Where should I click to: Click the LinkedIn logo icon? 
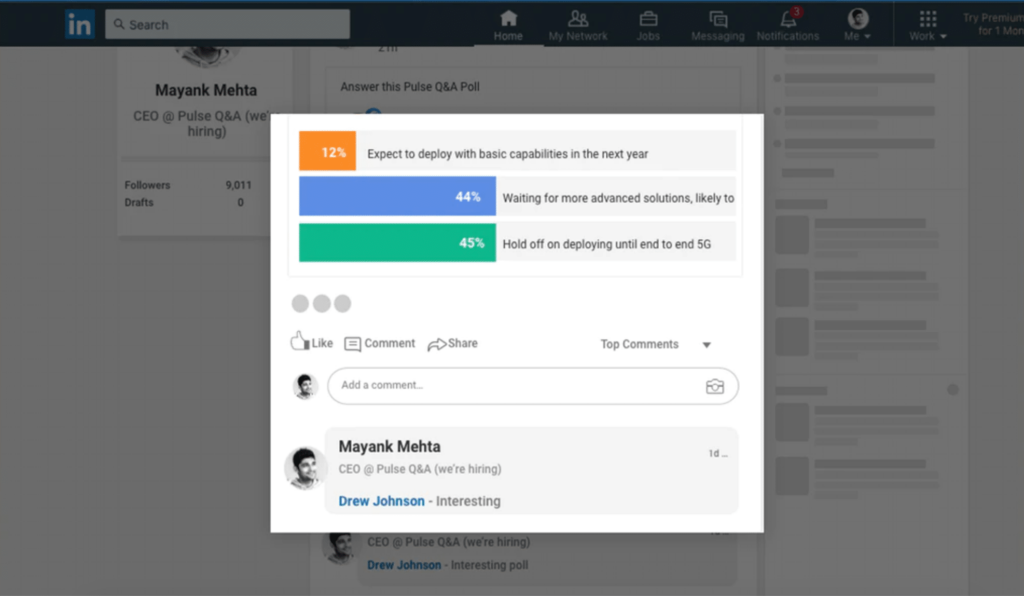coord(80,24)
